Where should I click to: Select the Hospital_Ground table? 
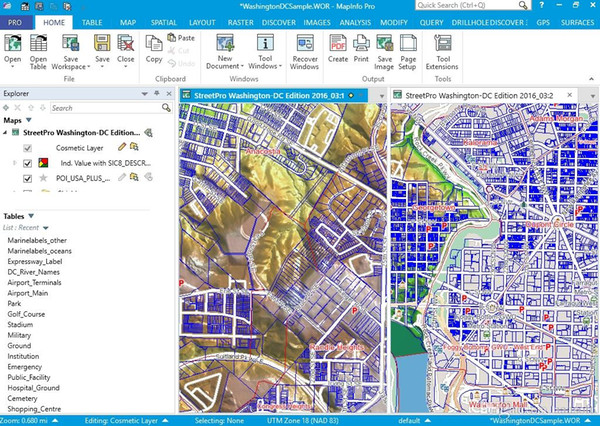pyautogui.click(x=34, y=388)
